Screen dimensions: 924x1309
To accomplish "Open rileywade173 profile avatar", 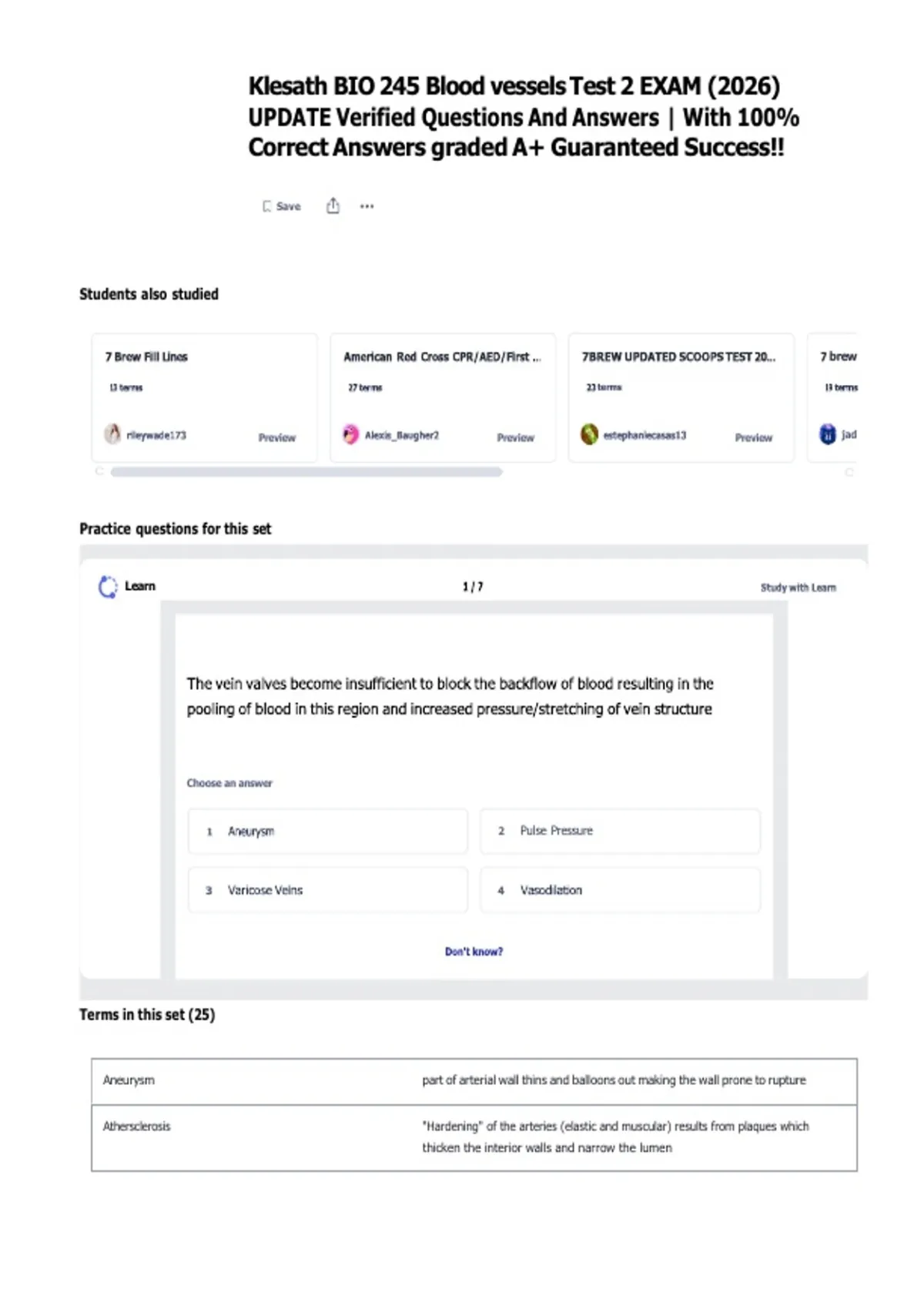I will 112,434.
